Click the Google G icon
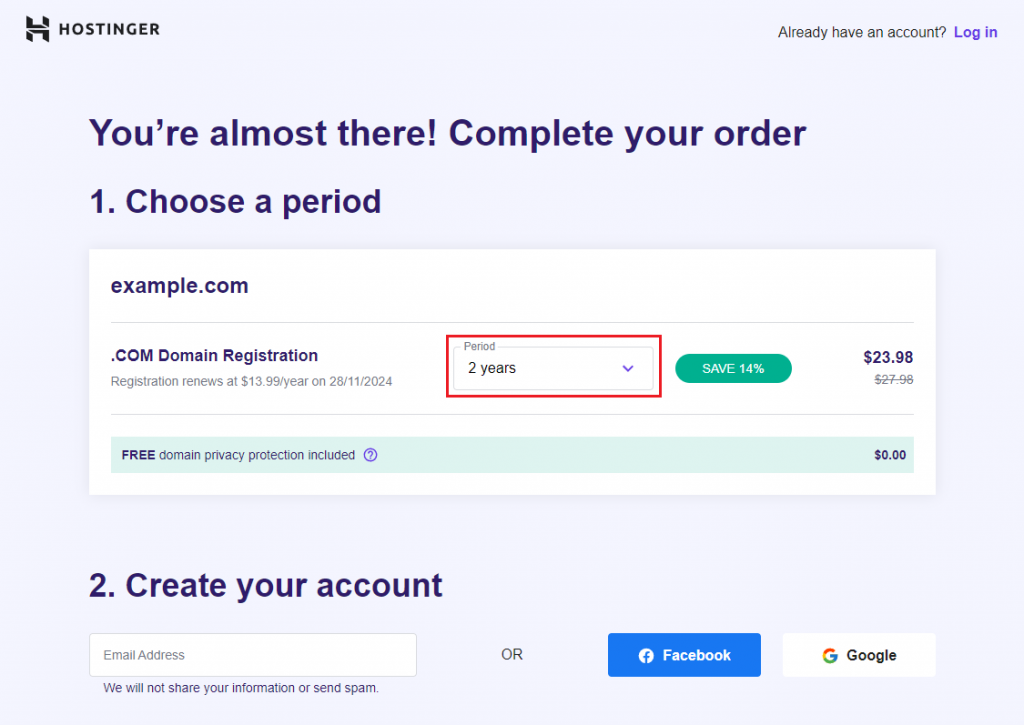This screenshot has width=1024, height=725. pyautogui.click(x=830, y=655)
